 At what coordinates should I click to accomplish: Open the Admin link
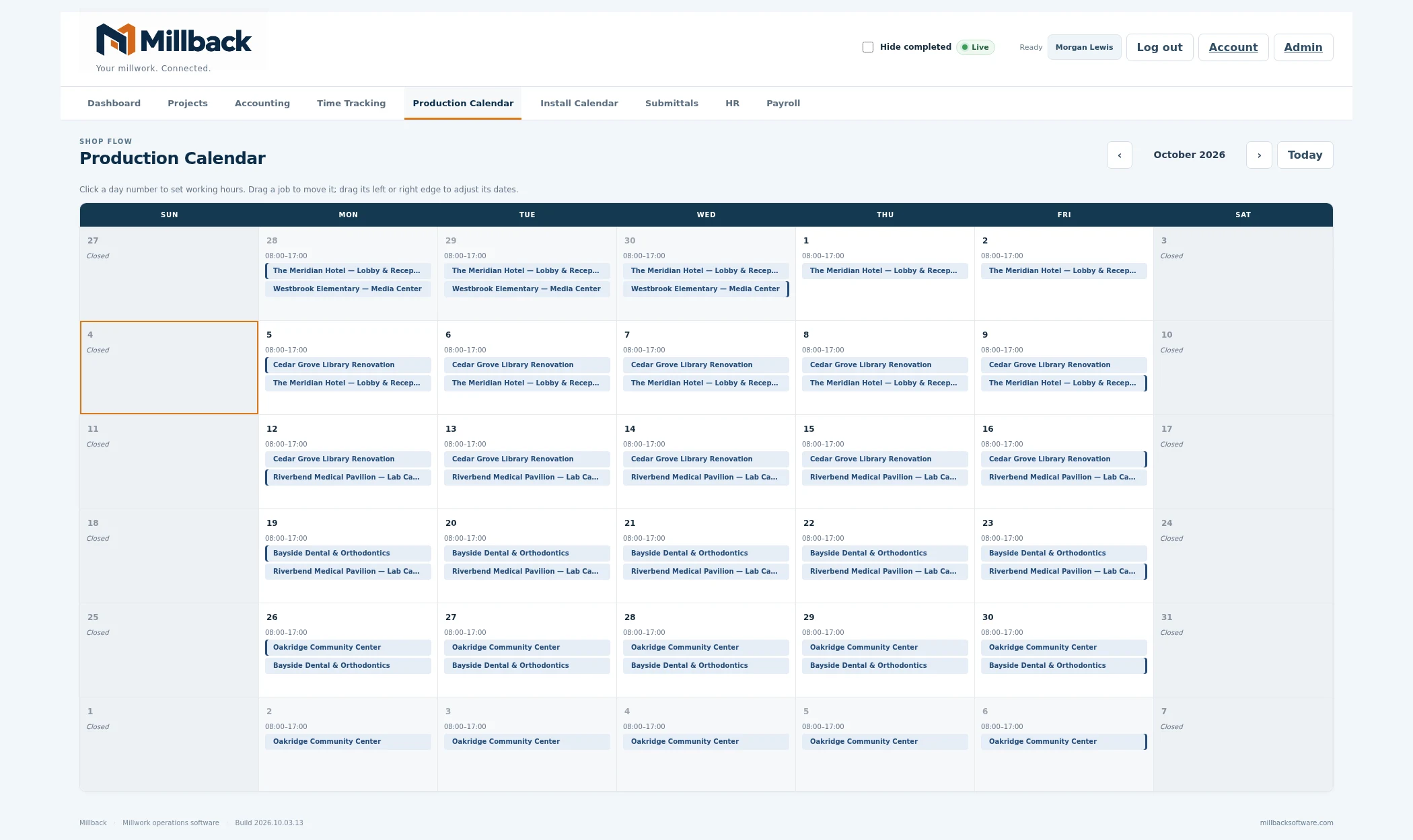click(x=1303, y=47)
